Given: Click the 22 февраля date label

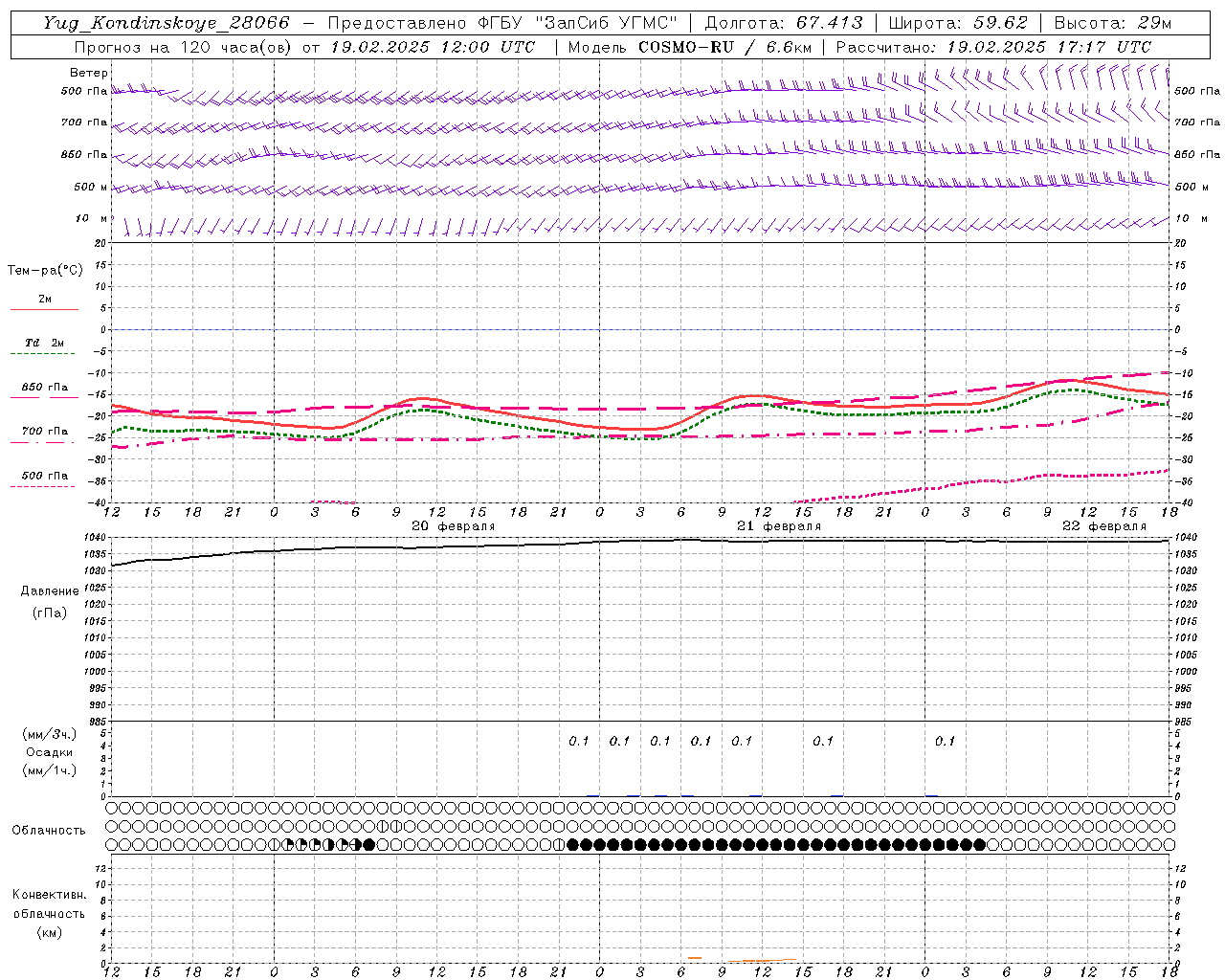Looking at the screenshot, I should click(1104, 526).
